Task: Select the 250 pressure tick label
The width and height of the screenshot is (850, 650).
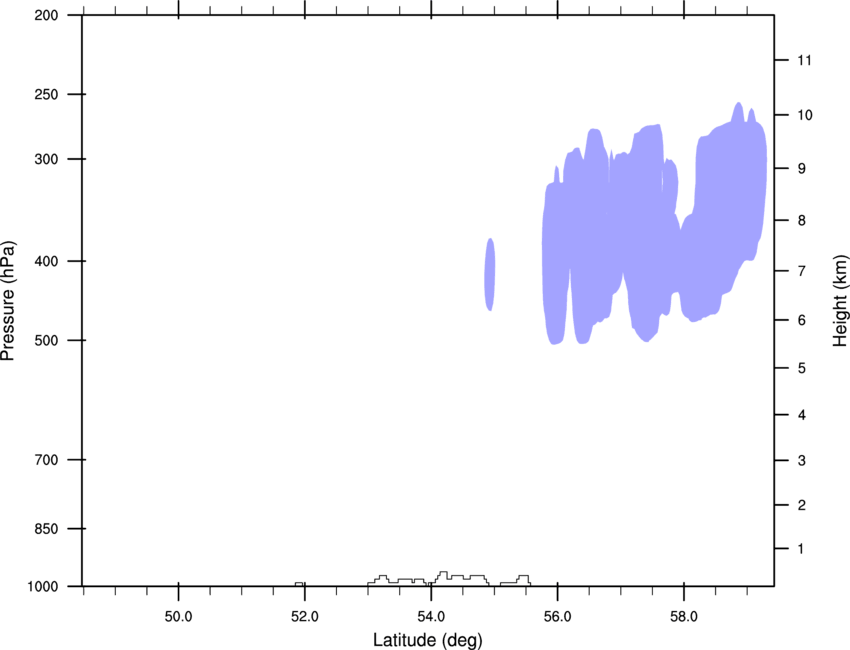Action: pos(46,94)
